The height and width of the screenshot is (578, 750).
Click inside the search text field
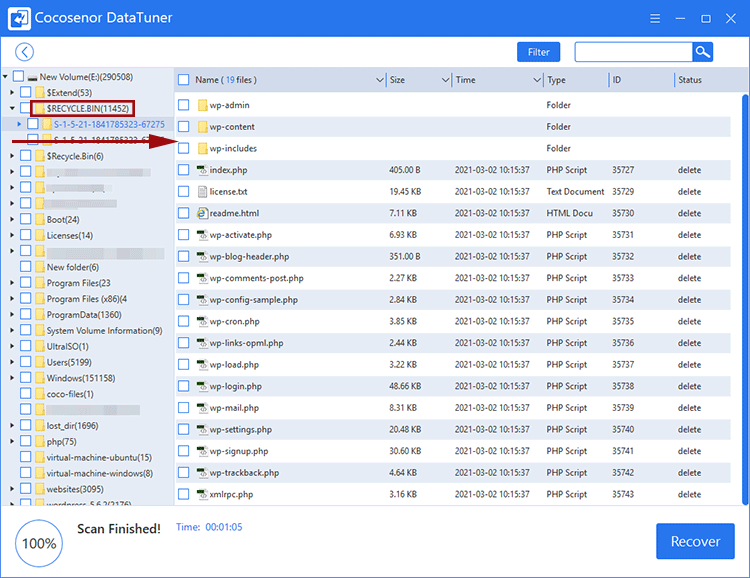coord(633,52)
